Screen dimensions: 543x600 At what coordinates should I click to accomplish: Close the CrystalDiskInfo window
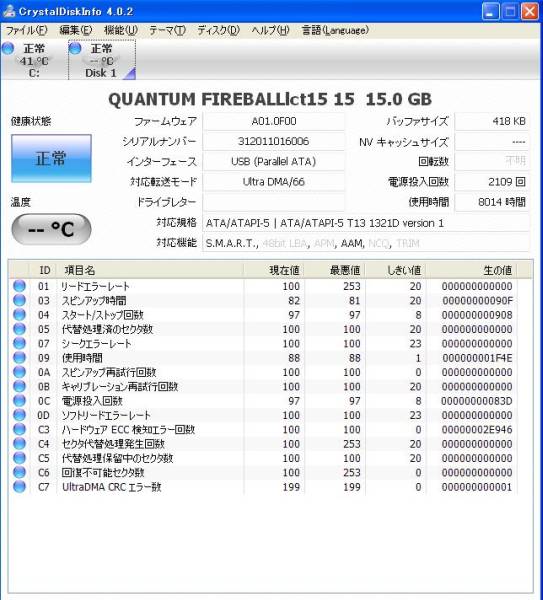pos(530,11)
